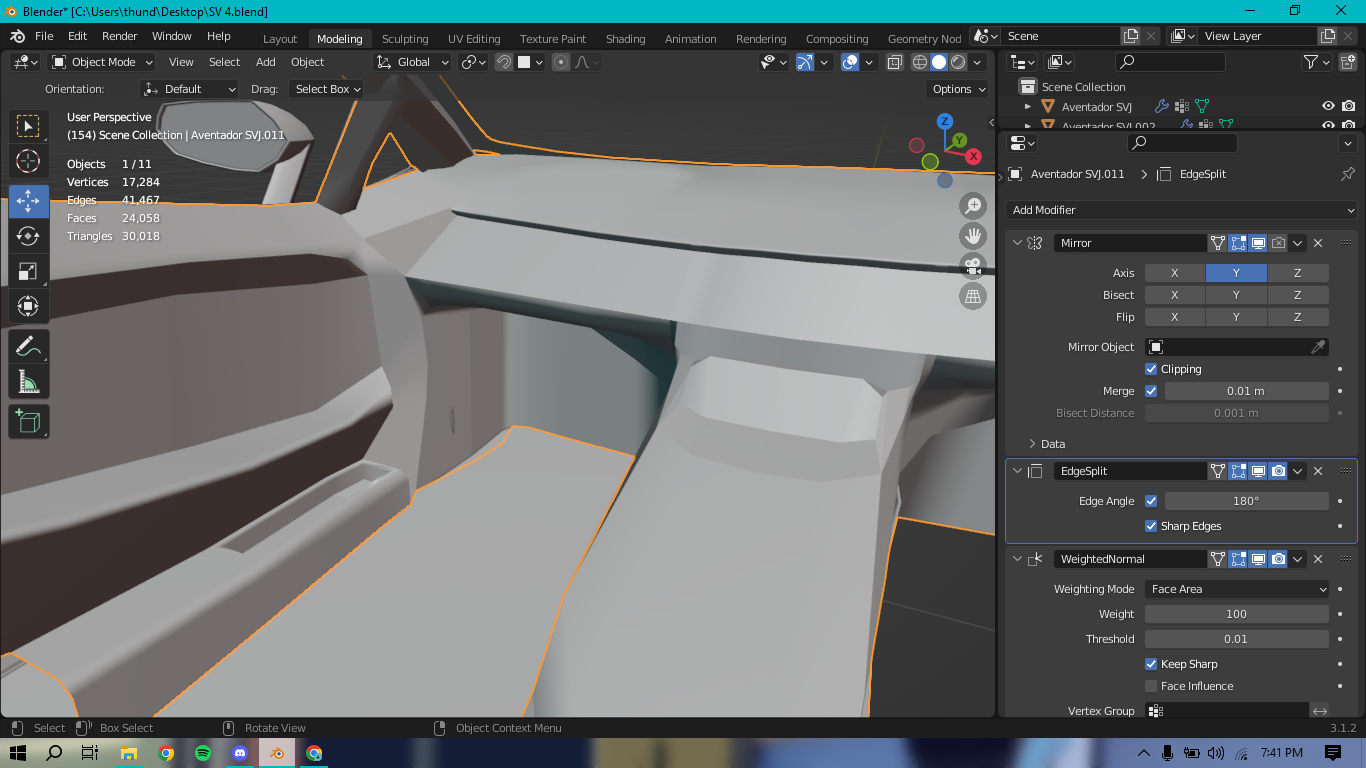Disable Sharp Edges checkbox
1366x768 pixels.
[1151, 526]
